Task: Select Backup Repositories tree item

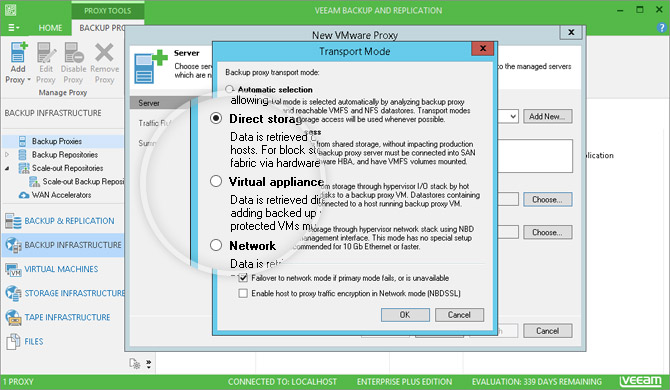Action: coord(65,155)
